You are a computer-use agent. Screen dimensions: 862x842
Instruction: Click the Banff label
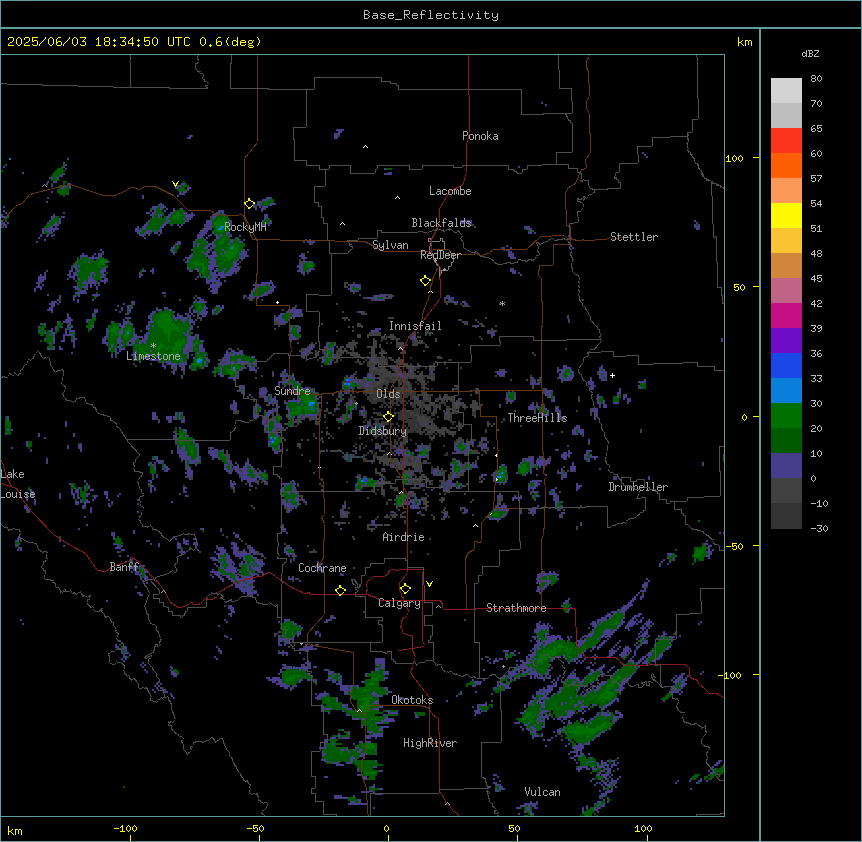124,567
